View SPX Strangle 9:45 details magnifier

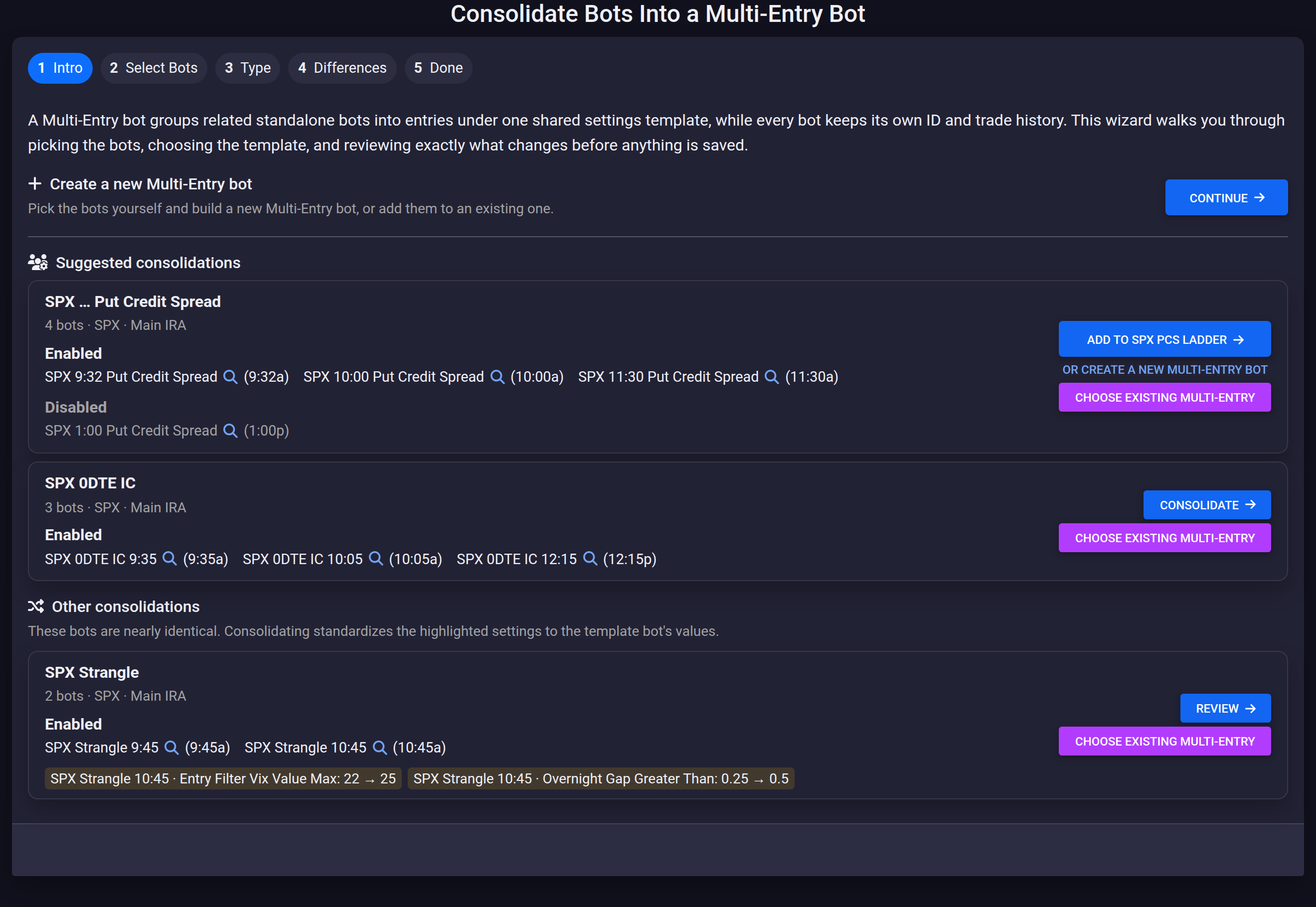point(171,748)
